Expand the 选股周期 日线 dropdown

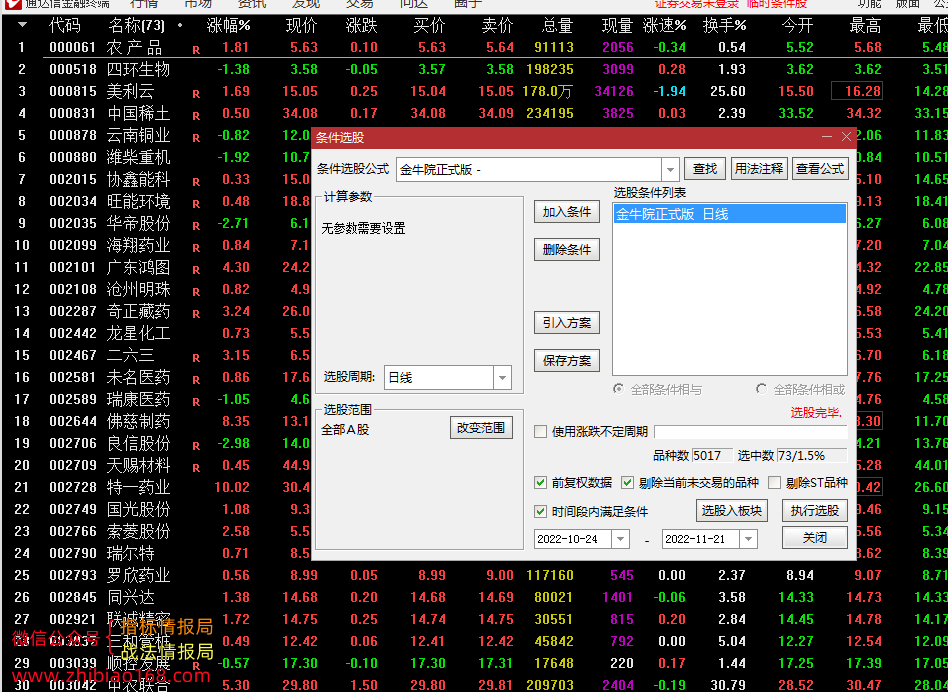click(502, 378)
